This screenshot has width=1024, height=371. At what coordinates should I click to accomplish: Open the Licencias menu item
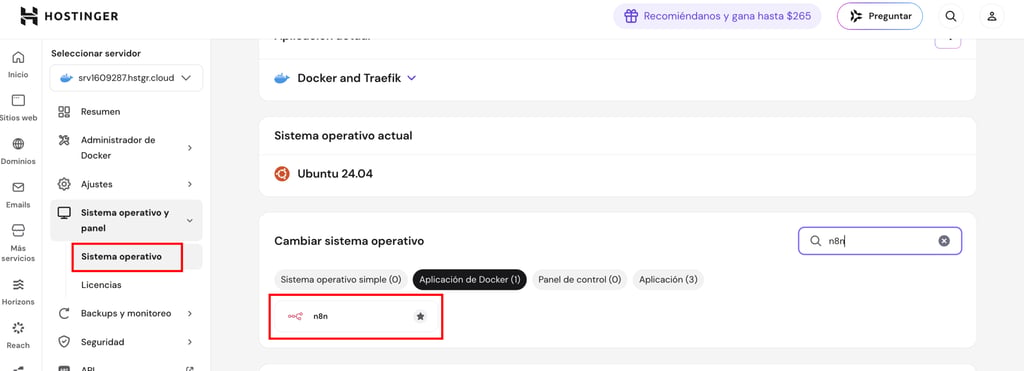(x=101, y=285)
